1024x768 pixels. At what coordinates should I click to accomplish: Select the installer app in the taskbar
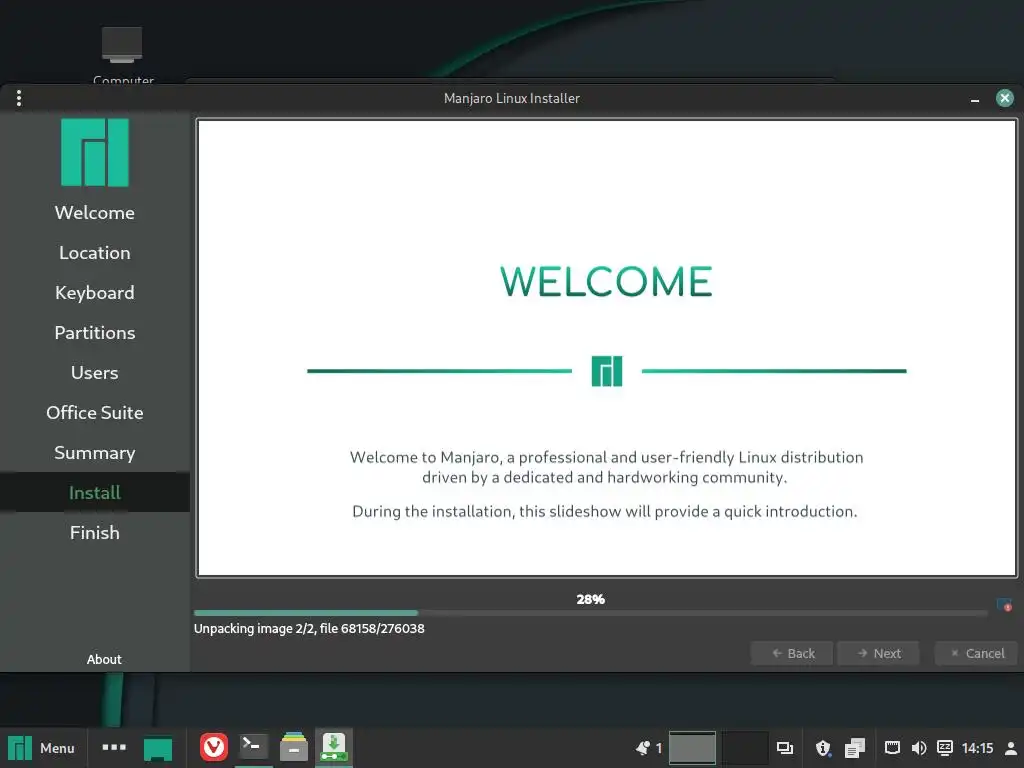(334, 747)
